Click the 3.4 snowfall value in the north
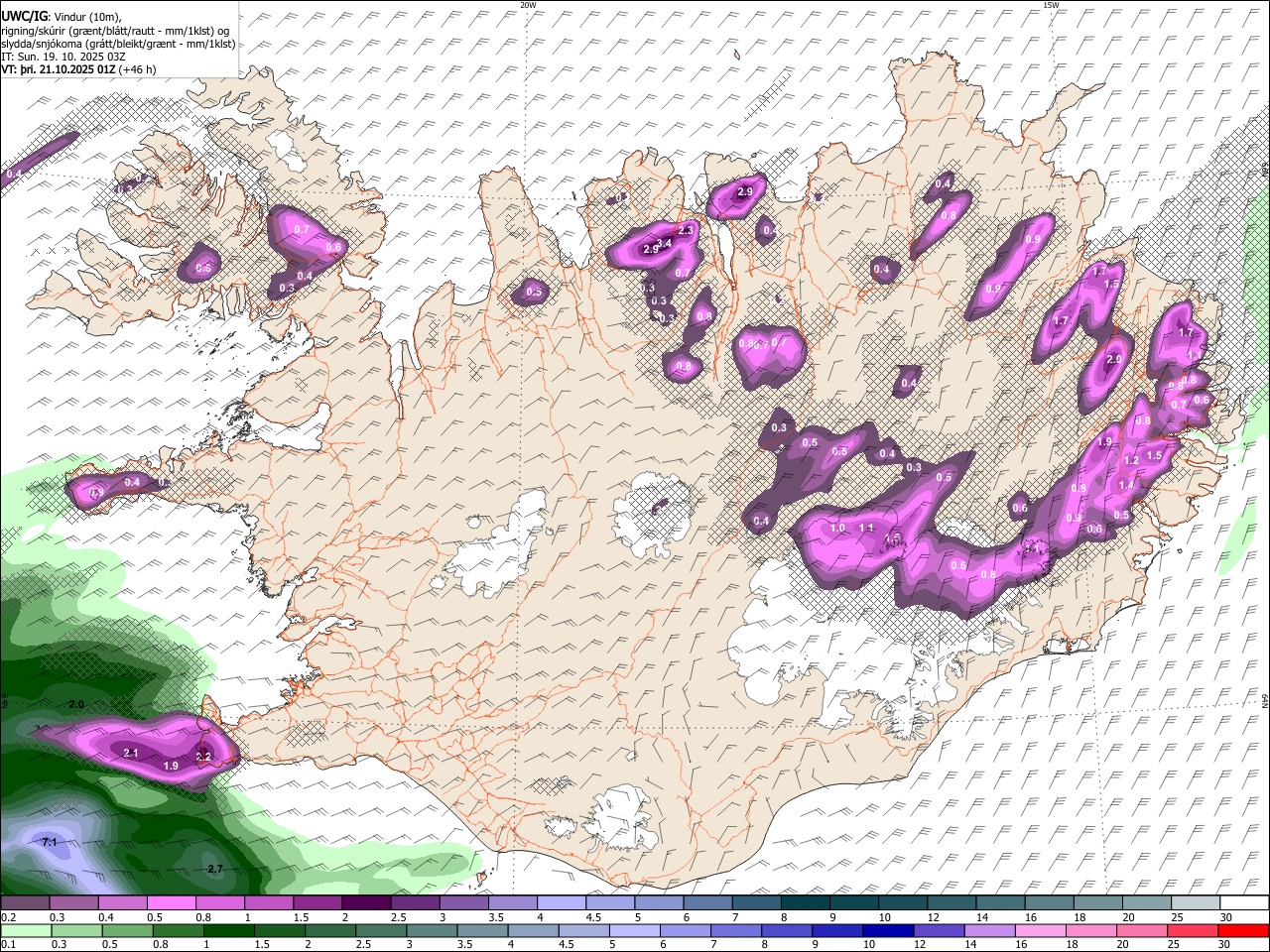The width and height of the screenshot is (1270, 952). (665, 243)
